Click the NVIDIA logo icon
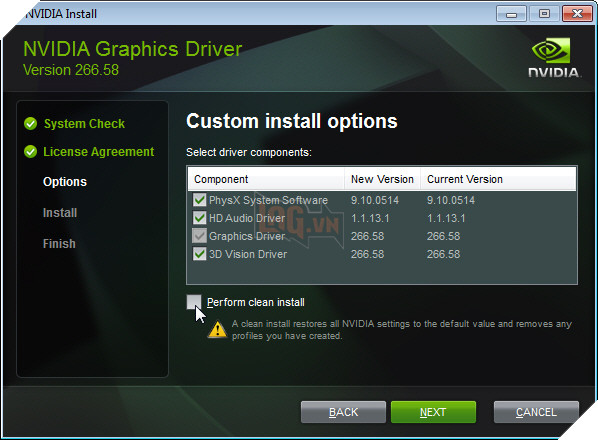Viewport: 598px width, 440px height. (x=554, y=57)
